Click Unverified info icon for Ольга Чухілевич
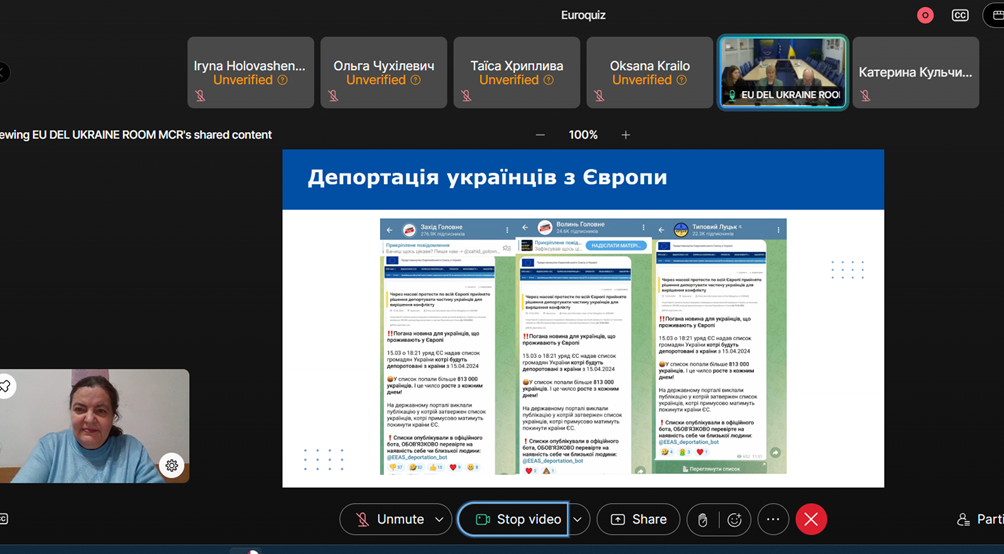Screen dimensions: 1004x554 (416, 80)
